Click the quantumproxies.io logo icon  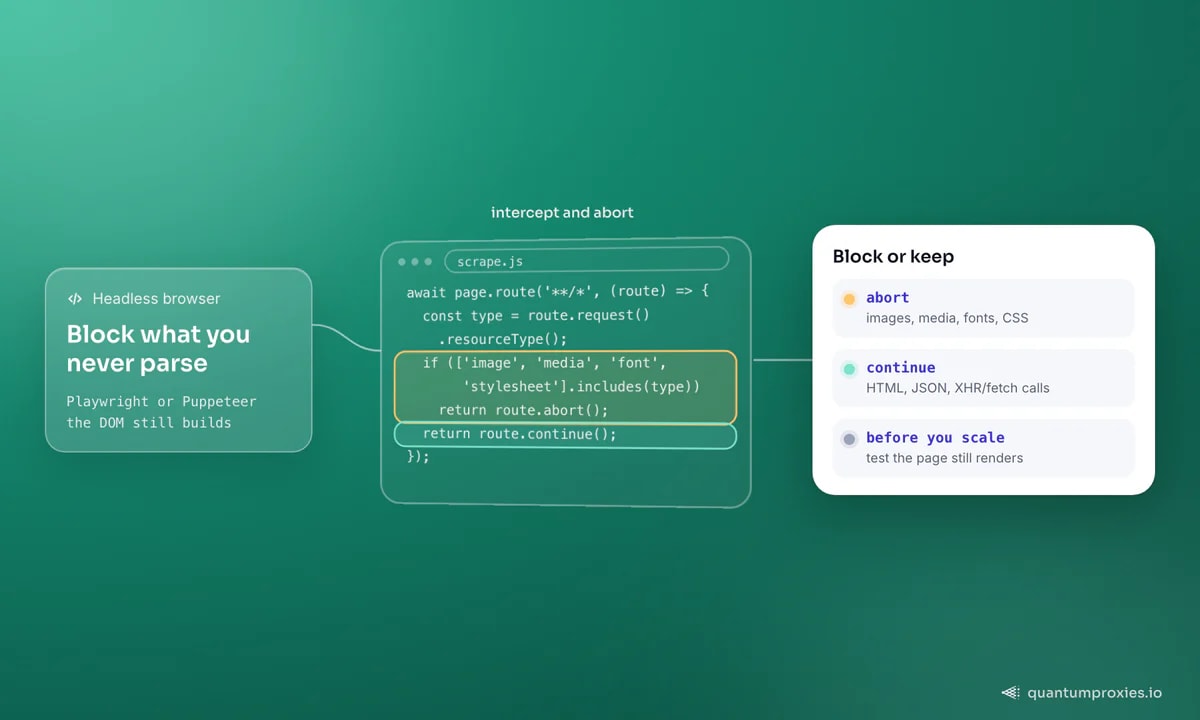coord(1011,692)
